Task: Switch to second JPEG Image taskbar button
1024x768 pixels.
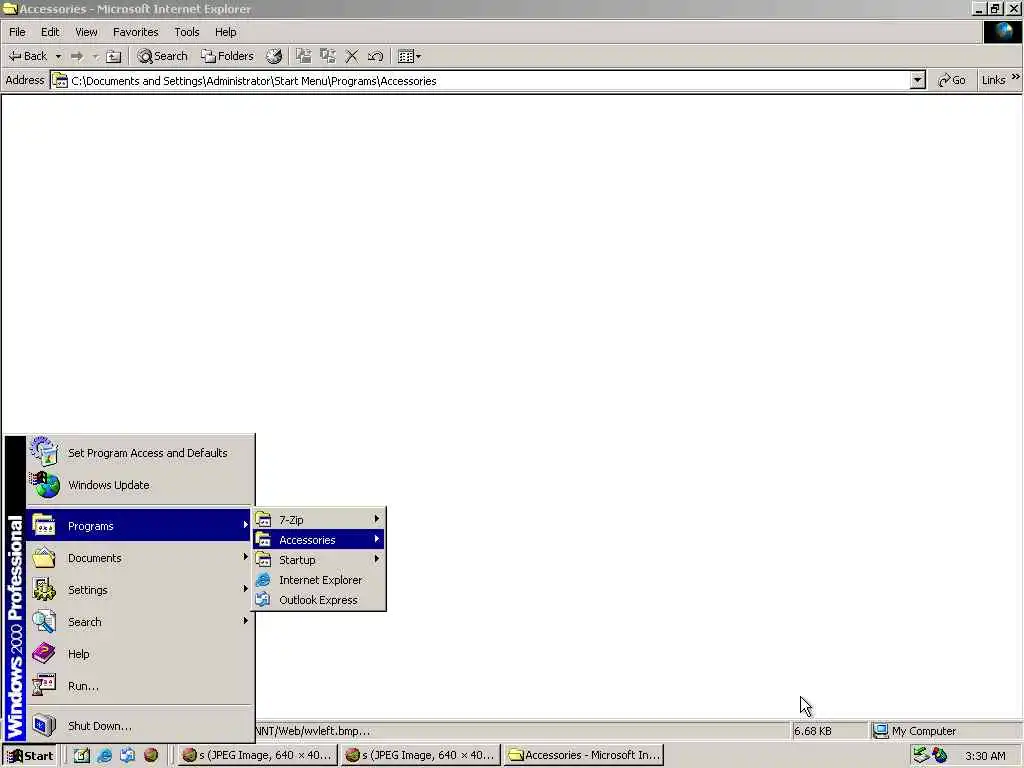Action: [x=421, y=756]
